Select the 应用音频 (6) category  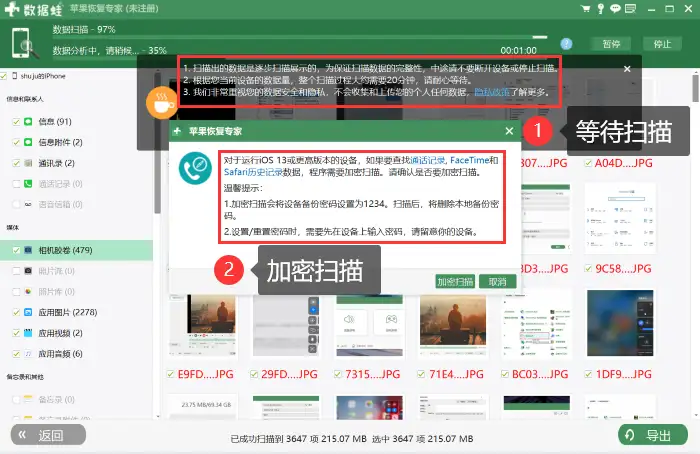(x=60, y=354)
